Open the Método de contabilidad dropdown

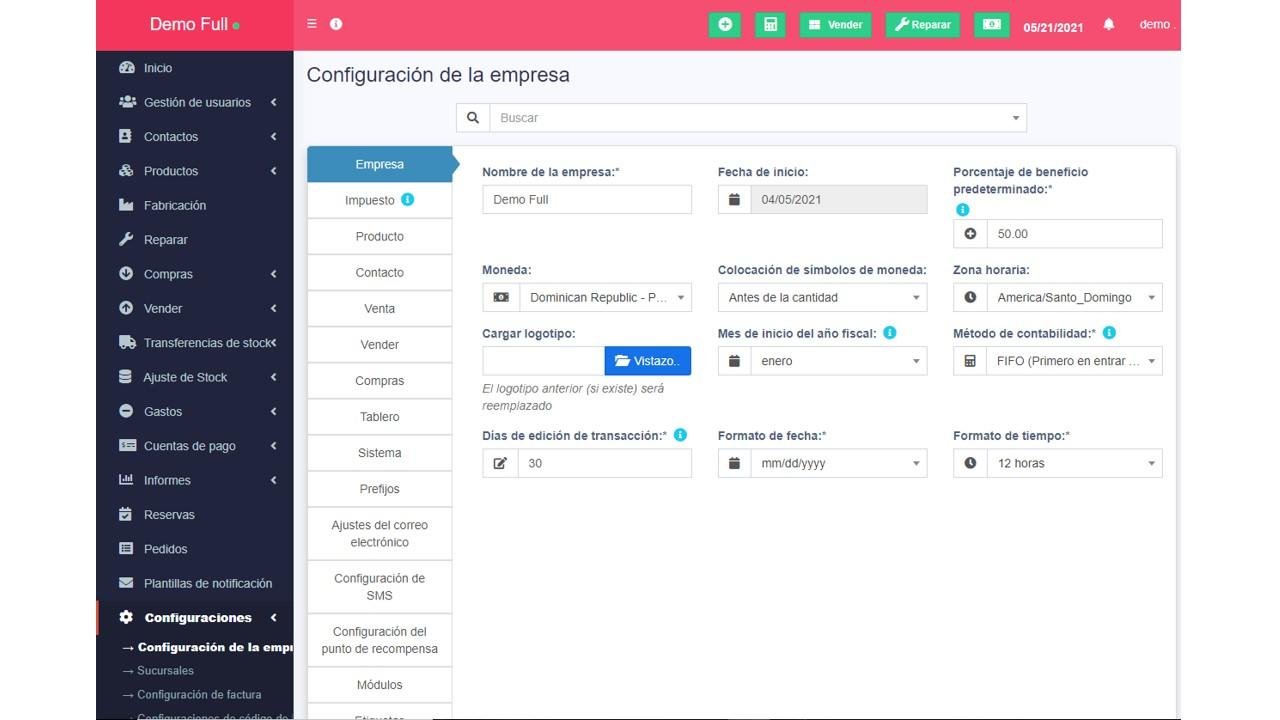pyautogui.click(x=1074, y=361)
